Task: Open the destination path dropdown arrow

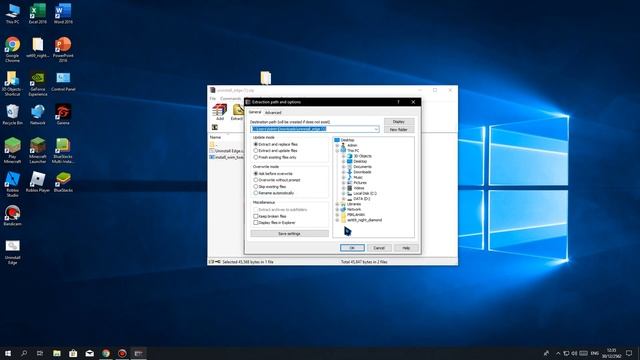Action: click(x=376, y=129)
